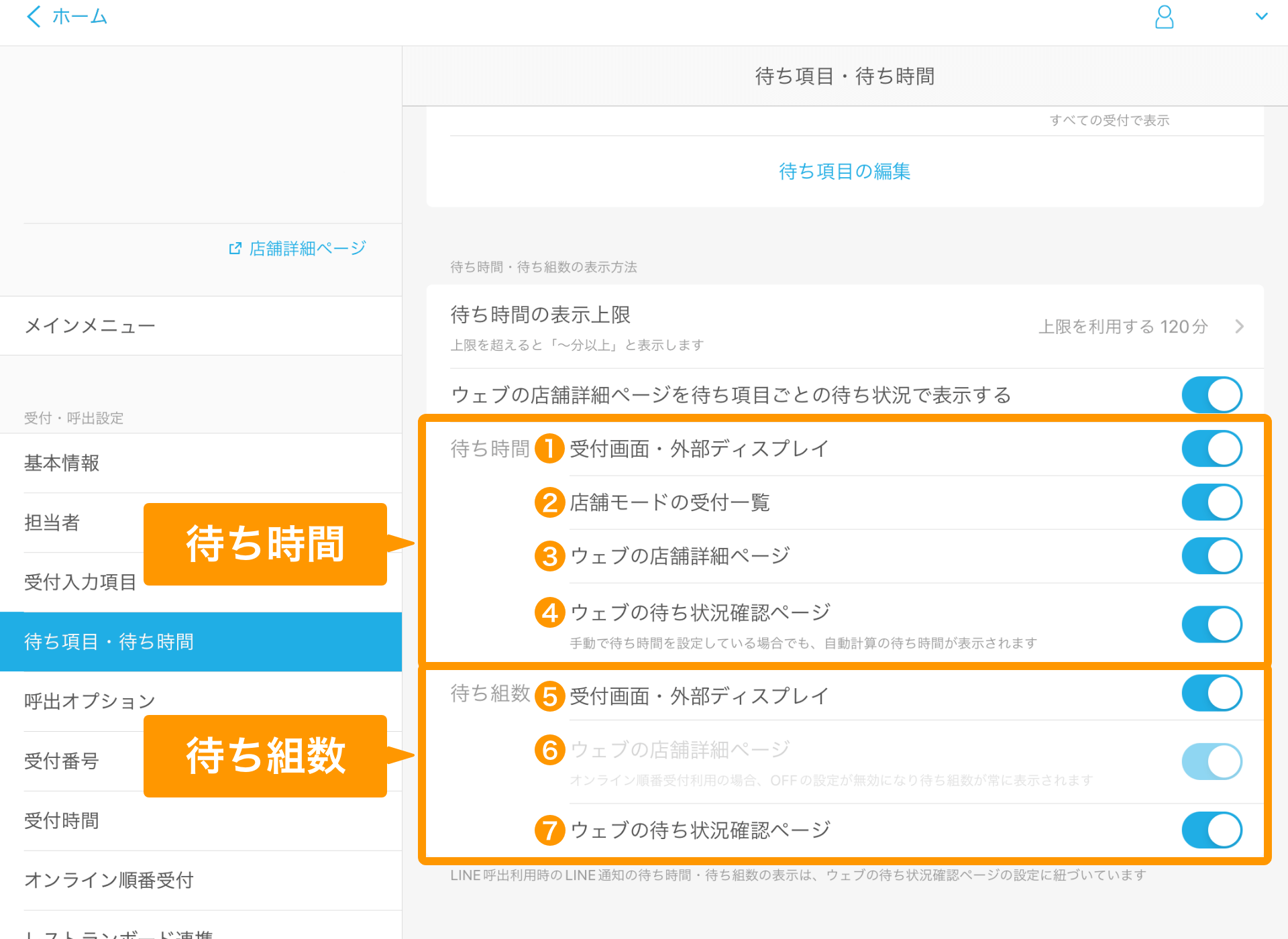1288x939 pixels.
Task: Toggle wait time ウェブの待ち状況確認ページ switch
Action: pos(1211,624)
